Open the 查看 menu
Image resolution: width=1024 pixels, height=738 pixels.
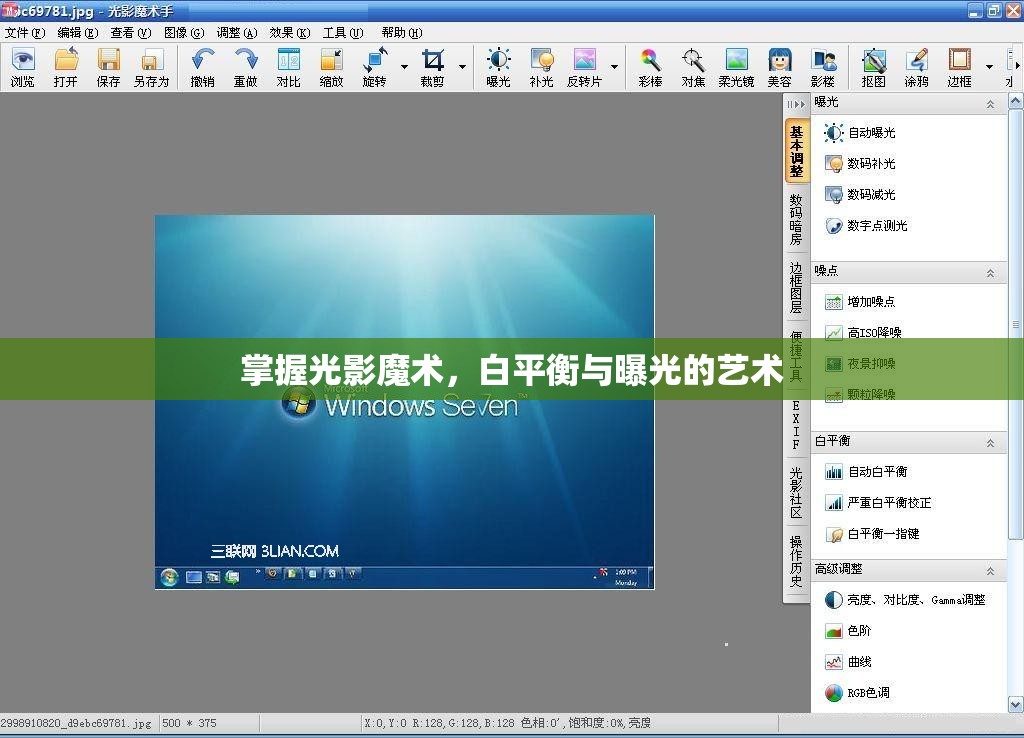pos(131,33)
